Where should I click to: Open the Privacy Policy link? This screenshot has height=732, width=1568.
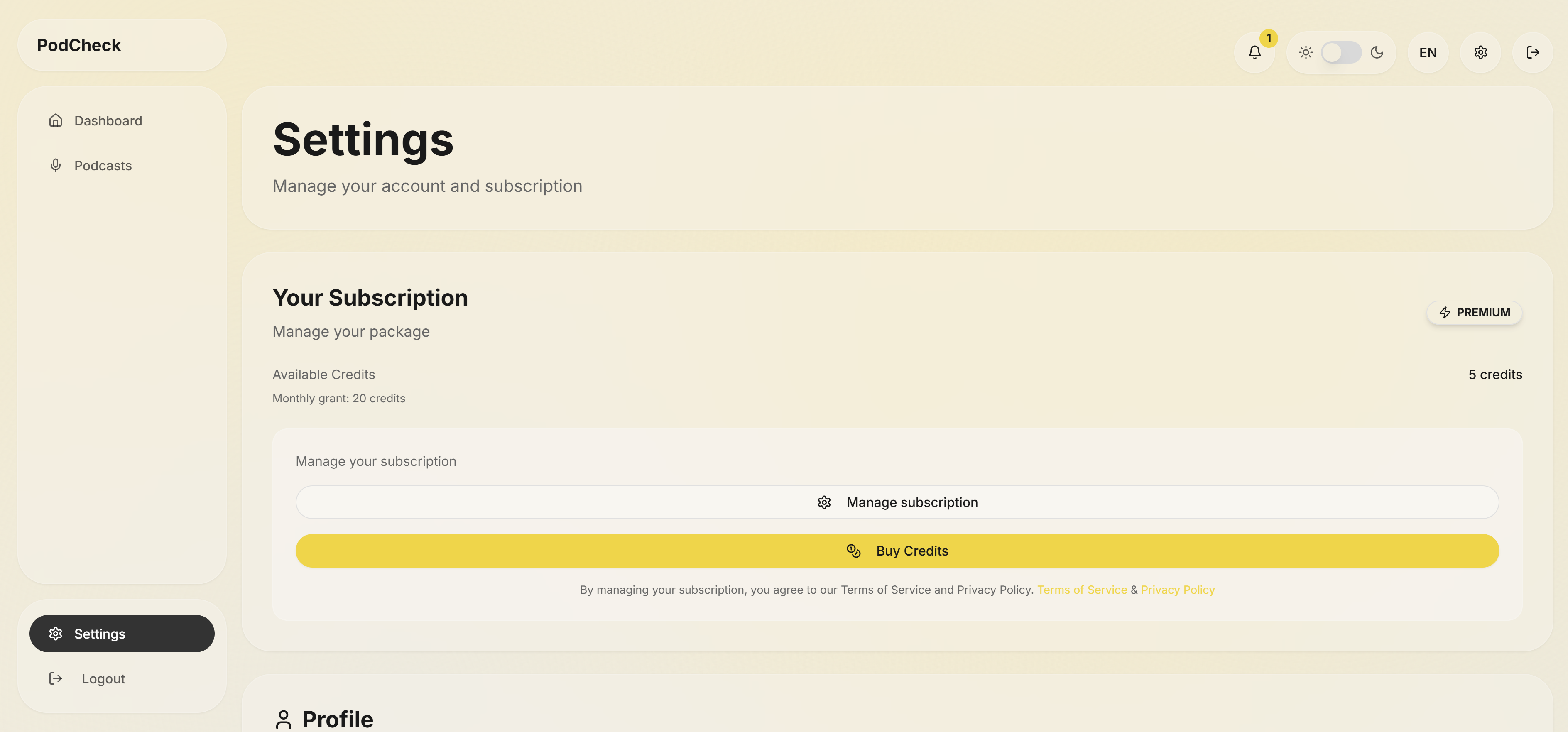click(1177, 590)
